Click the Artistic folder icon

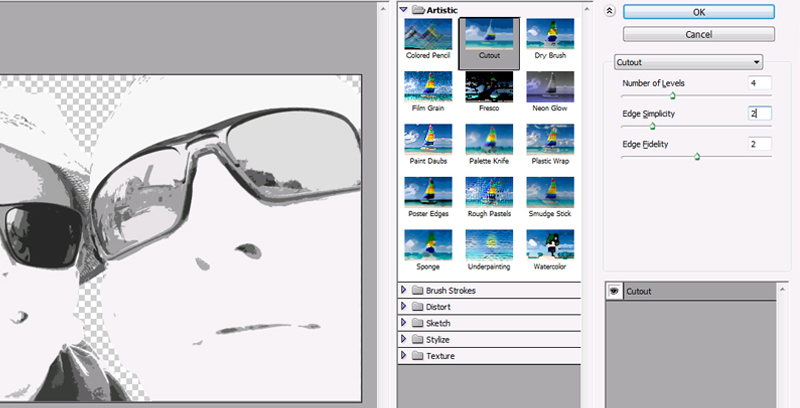pyautogui.click(x=418, y=10)
